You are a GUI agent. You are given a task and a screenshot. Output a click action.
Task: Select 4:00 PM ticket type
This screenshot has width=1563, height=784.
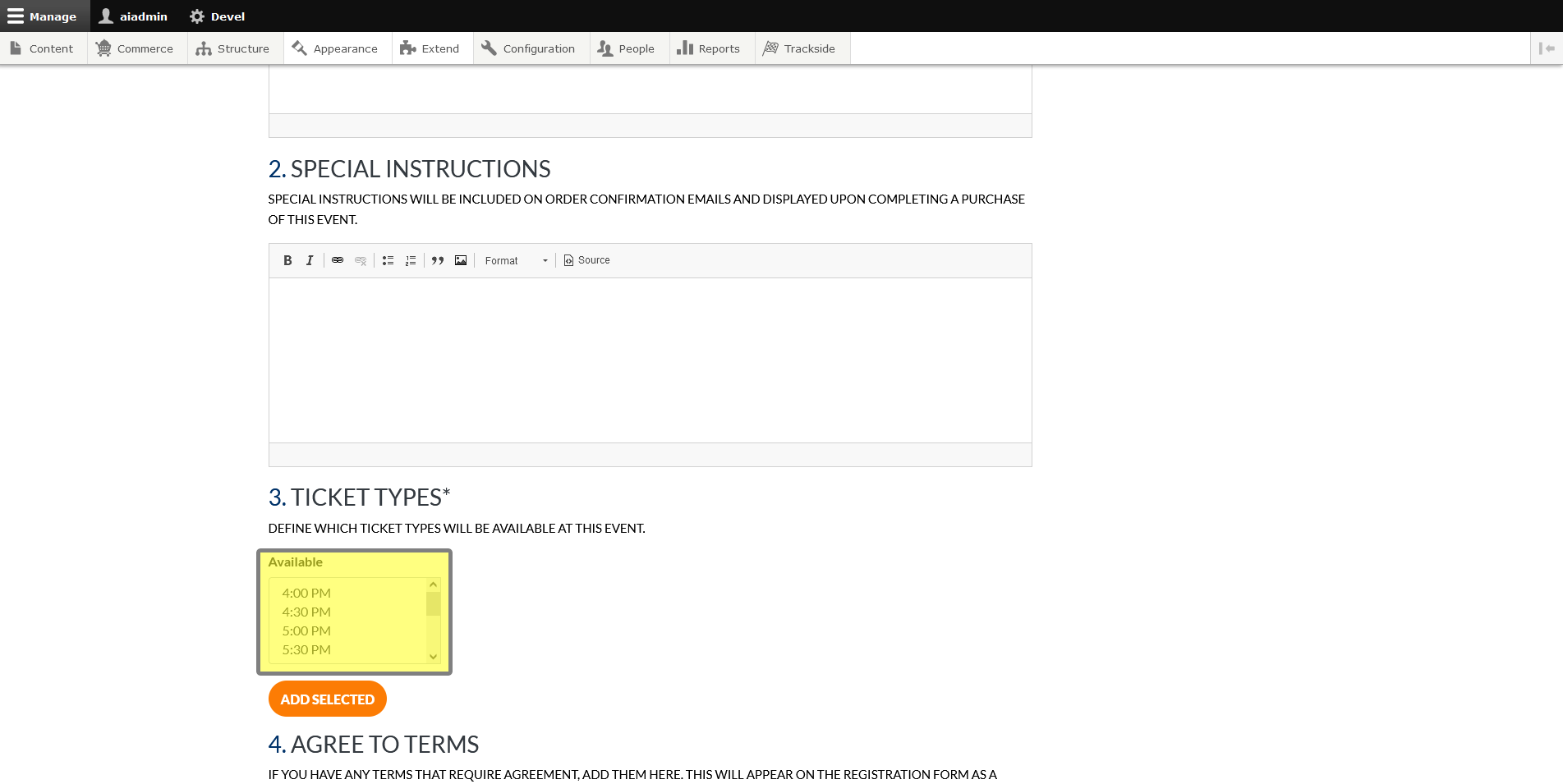[x=306, y=593]
